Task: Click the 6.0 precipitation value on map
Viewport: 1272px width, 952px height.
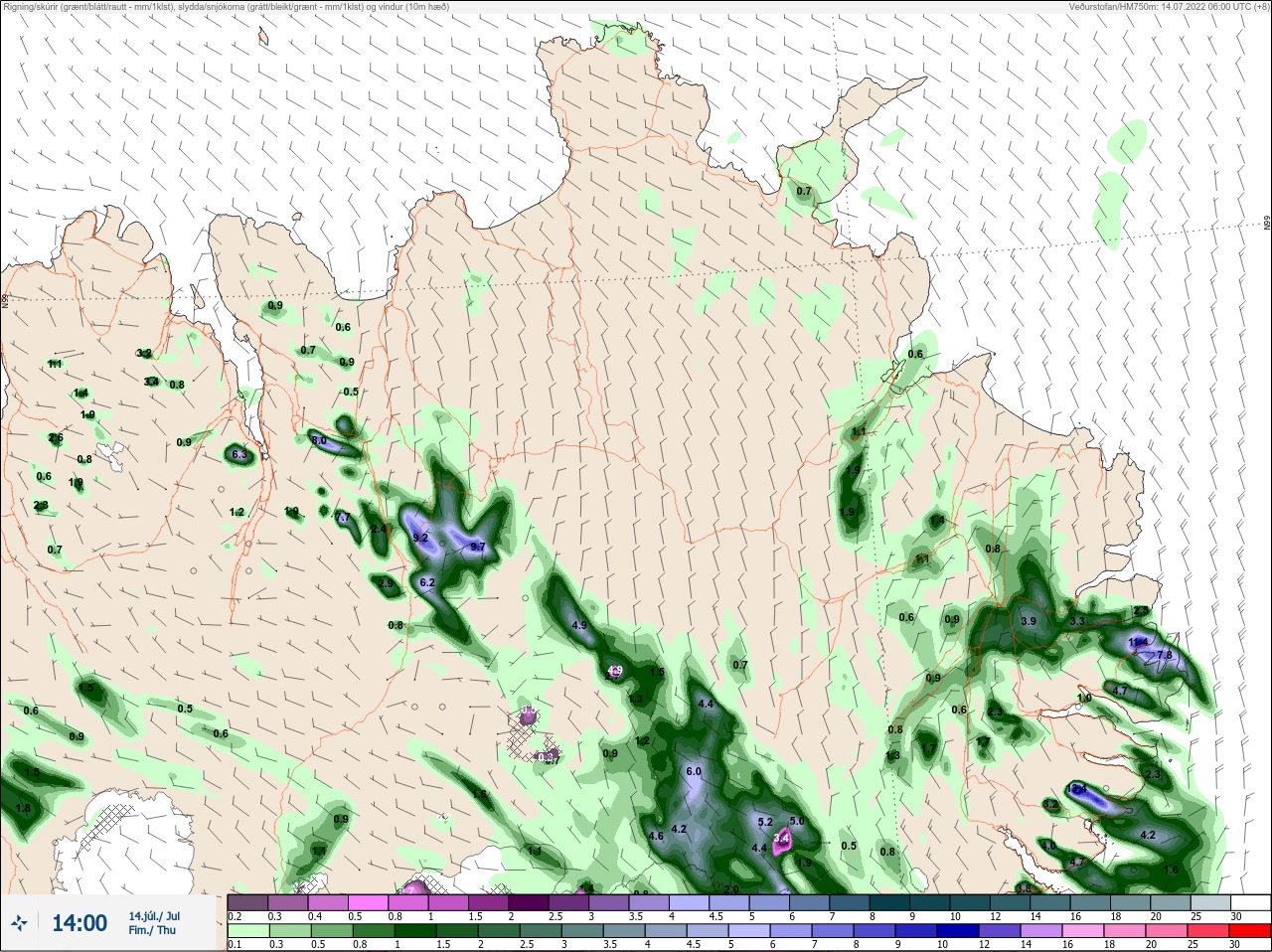Action: pyautogui.click(x=694, y=771)
